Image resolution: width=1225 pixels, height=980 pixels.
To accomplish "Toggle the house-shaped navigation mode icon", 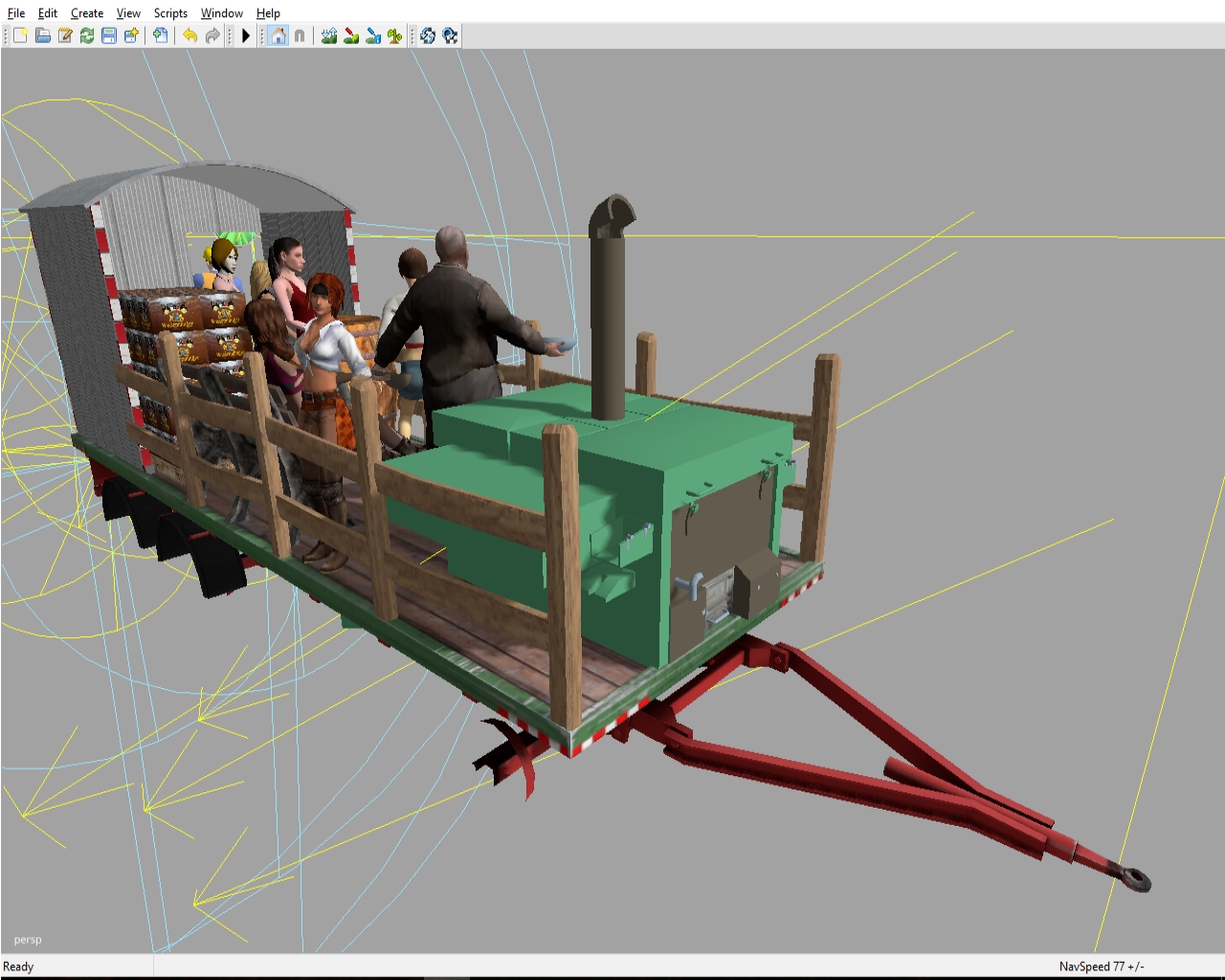I will (x=278, y=35).
